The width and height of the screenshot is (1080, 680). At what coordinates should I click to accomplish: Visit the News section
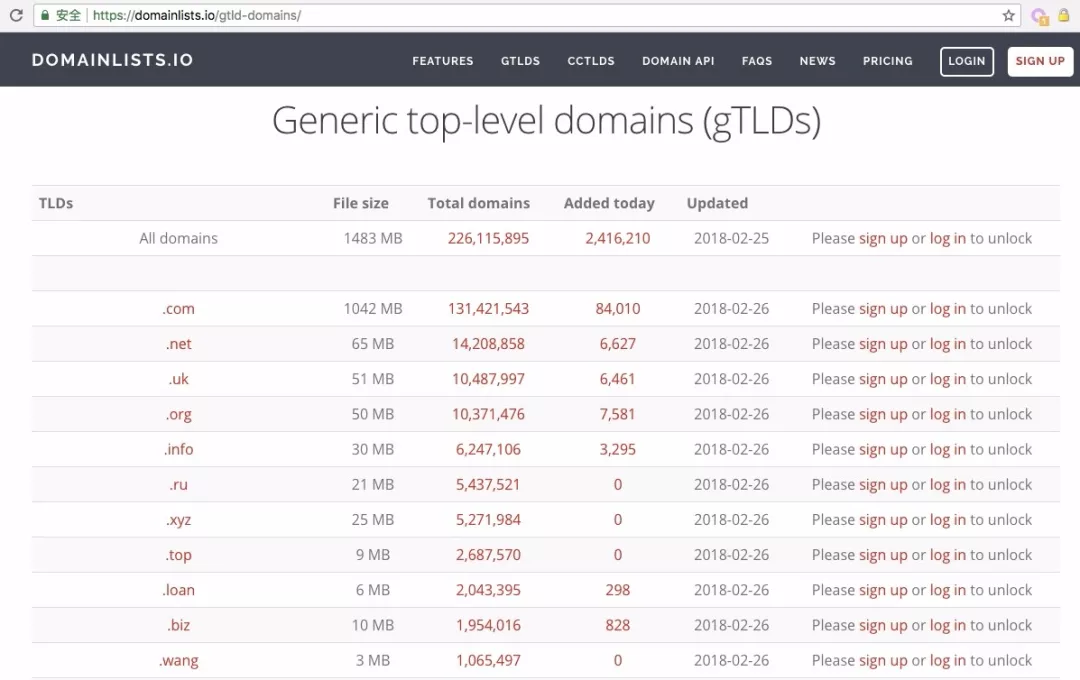click(x=817, y=61)
